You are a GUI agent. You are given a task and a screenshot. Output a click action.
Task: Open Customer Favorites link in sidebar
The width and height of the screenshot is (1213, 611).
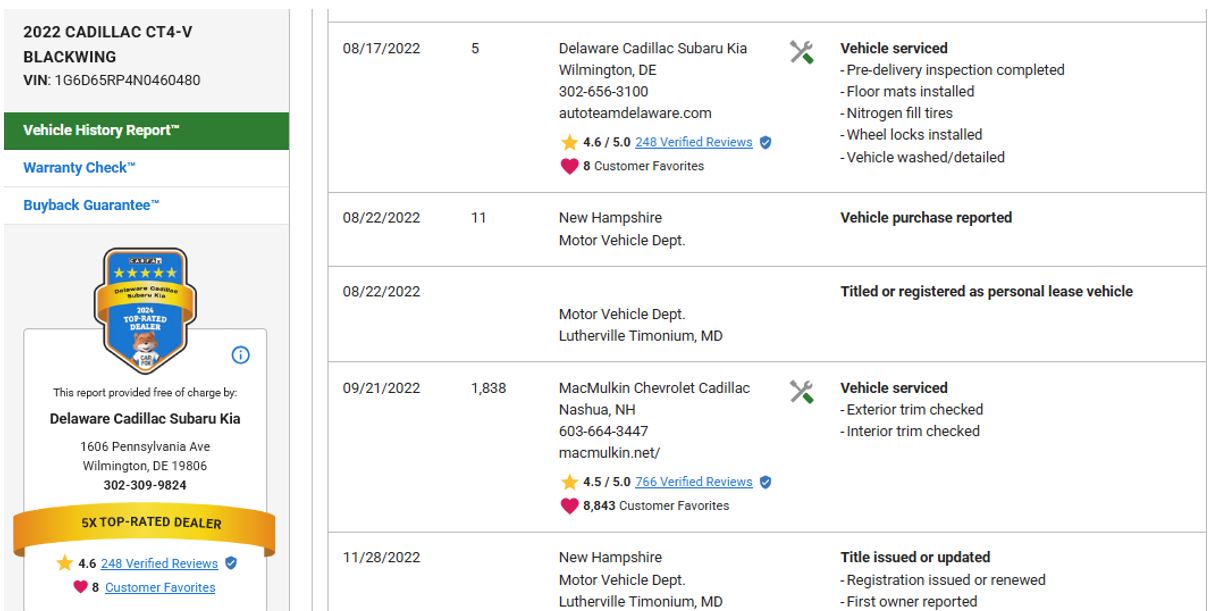160,587
